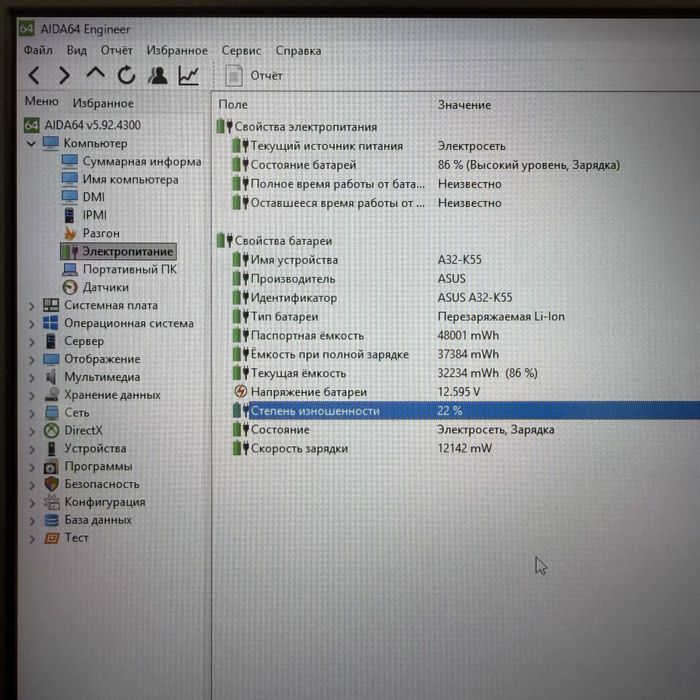The image size is (700, 700).
Task: Click the Устройства devices icon
Action: tap(52, 448)
